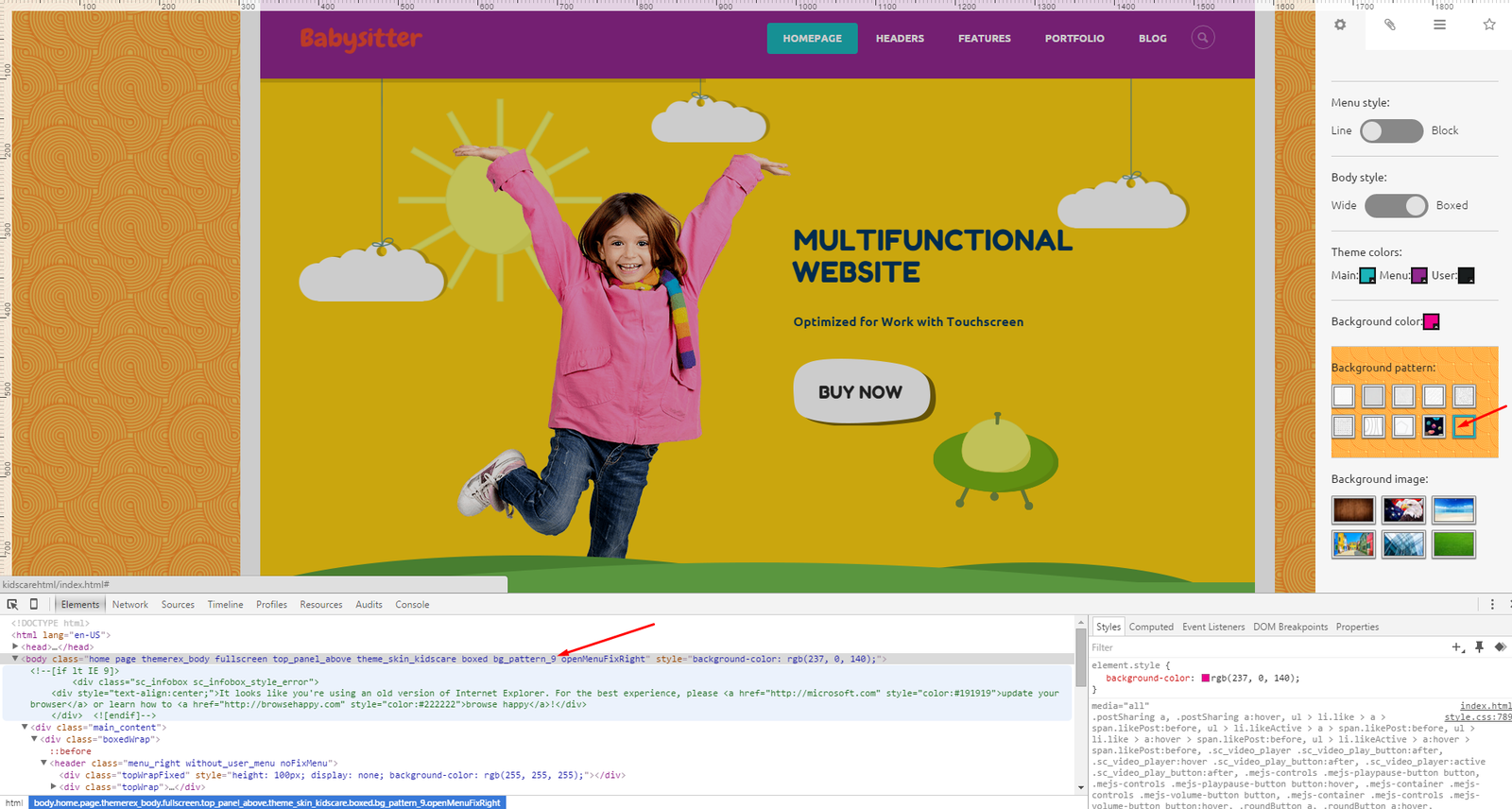Expand the topWrap div node
Image resolution: width=1512 pixels, height=809 pixels.
tap(54, 786)
